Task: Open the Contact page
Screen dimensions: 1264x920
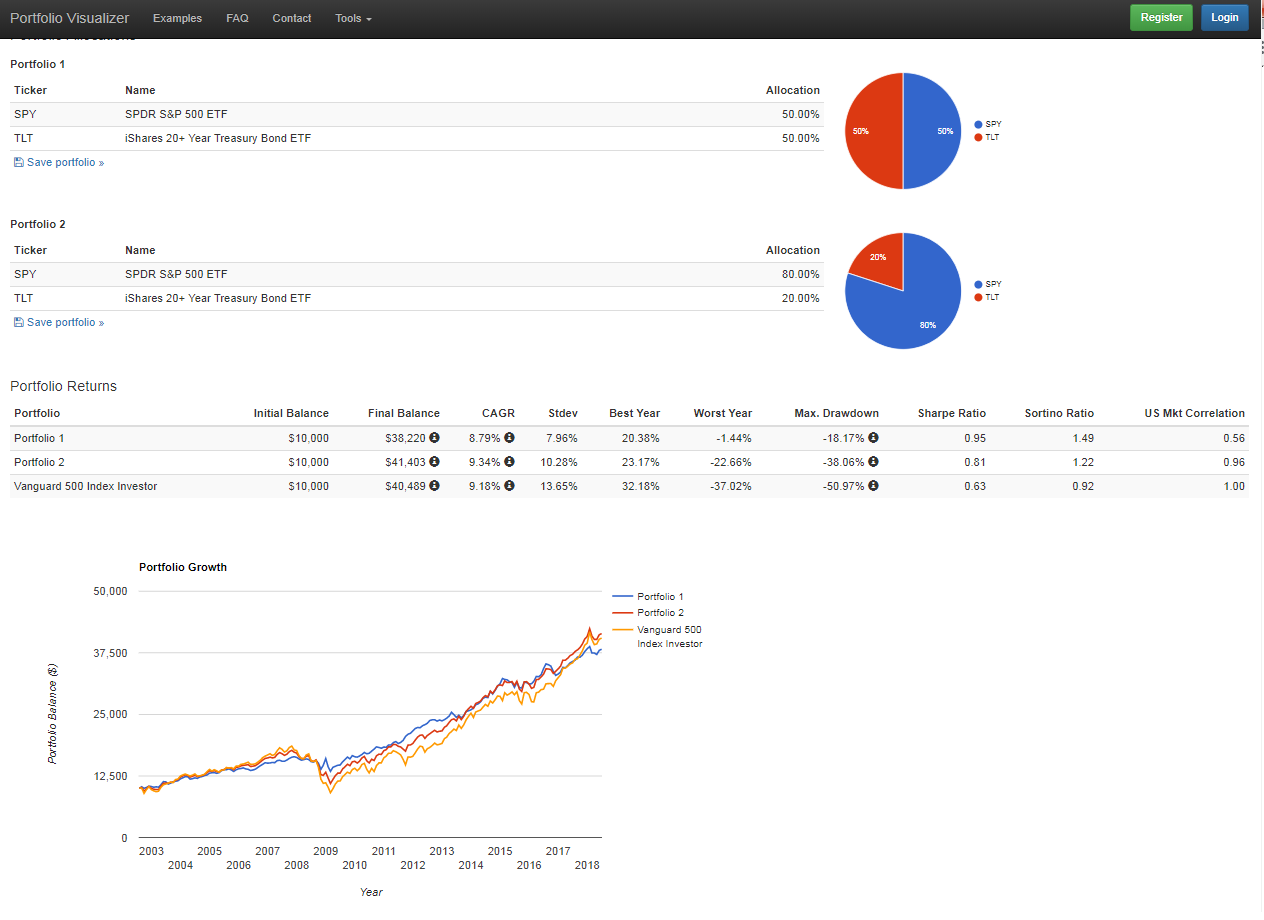Action: click(x=292, y=18)
